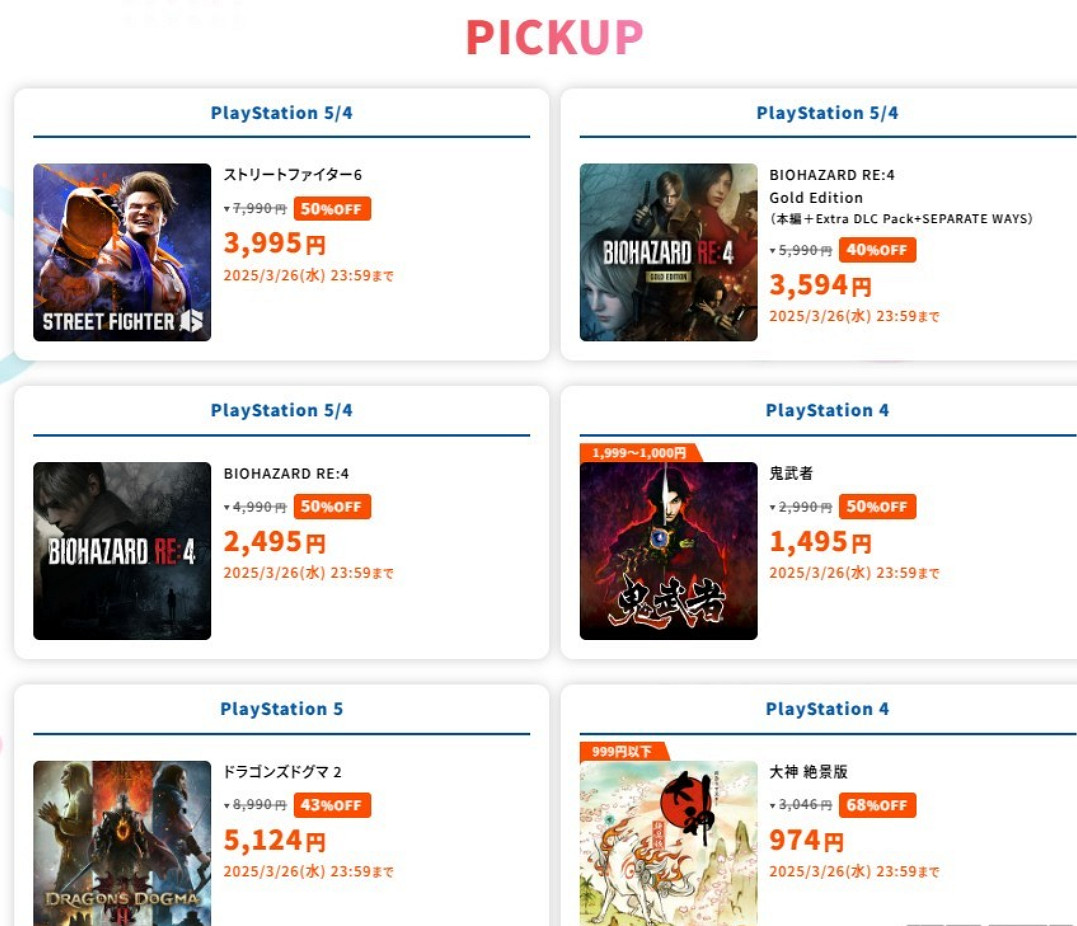Click the 2,495円 price for BIOHAZARD RE:4
The height and width of the screenshot is (926, 1077).
tap(274, 542)
